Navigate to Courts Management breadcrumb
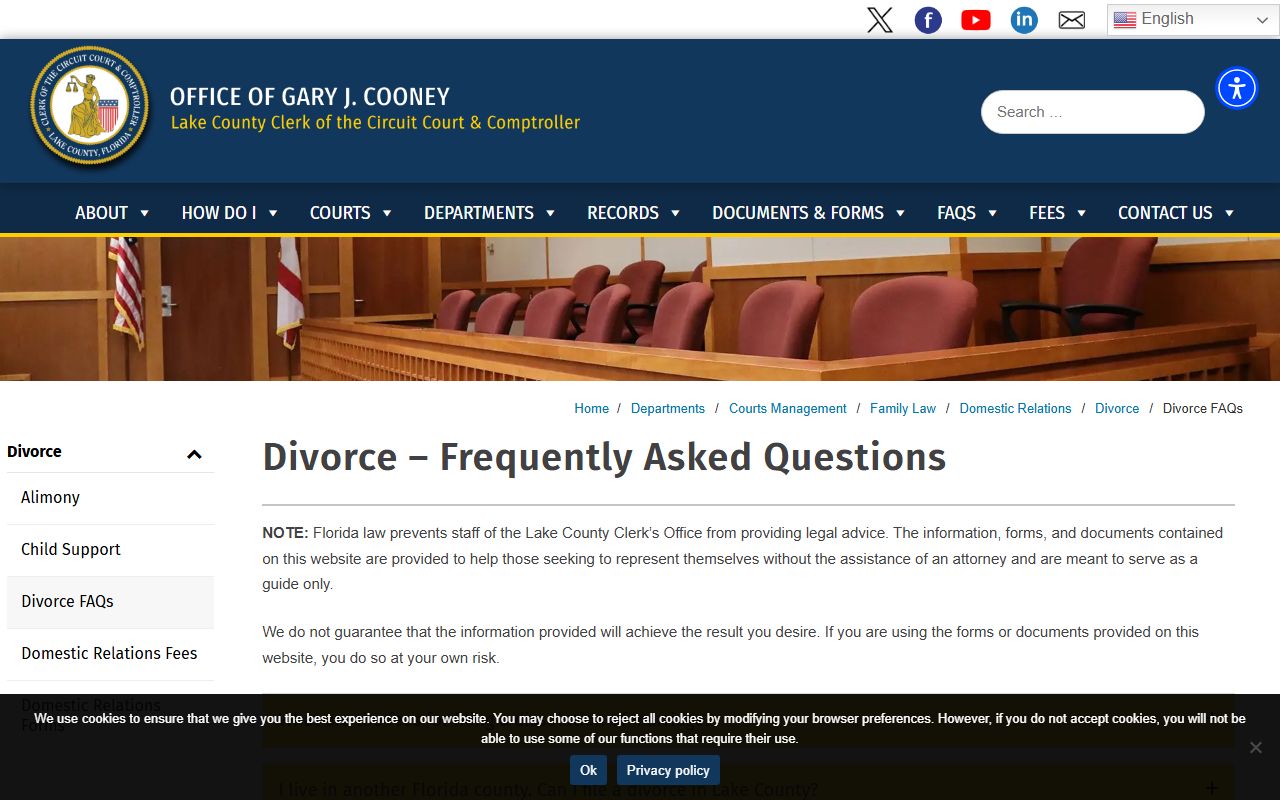Viewport: 1280px width, 800px height. [x=788, y=408]
